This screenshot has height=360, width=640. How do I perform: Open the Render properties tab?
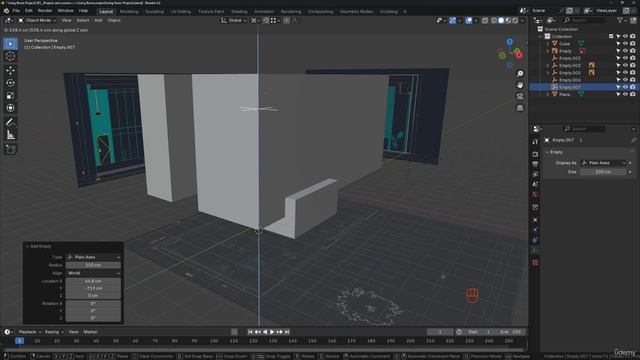click(535, 154)
